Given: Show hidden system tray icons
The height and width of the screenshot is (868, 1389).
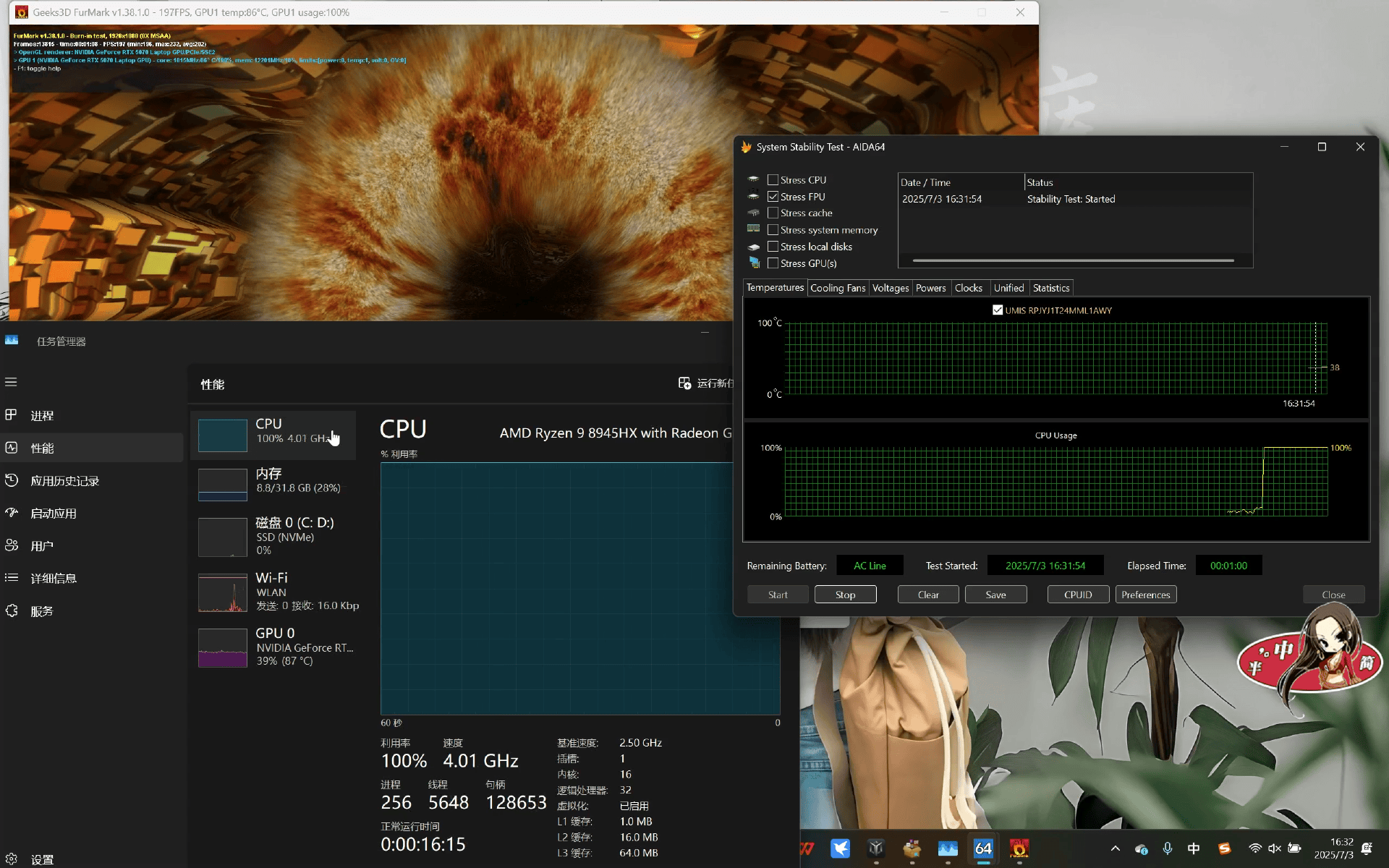Looking at the screenshot, I should tap(1115, 848).
